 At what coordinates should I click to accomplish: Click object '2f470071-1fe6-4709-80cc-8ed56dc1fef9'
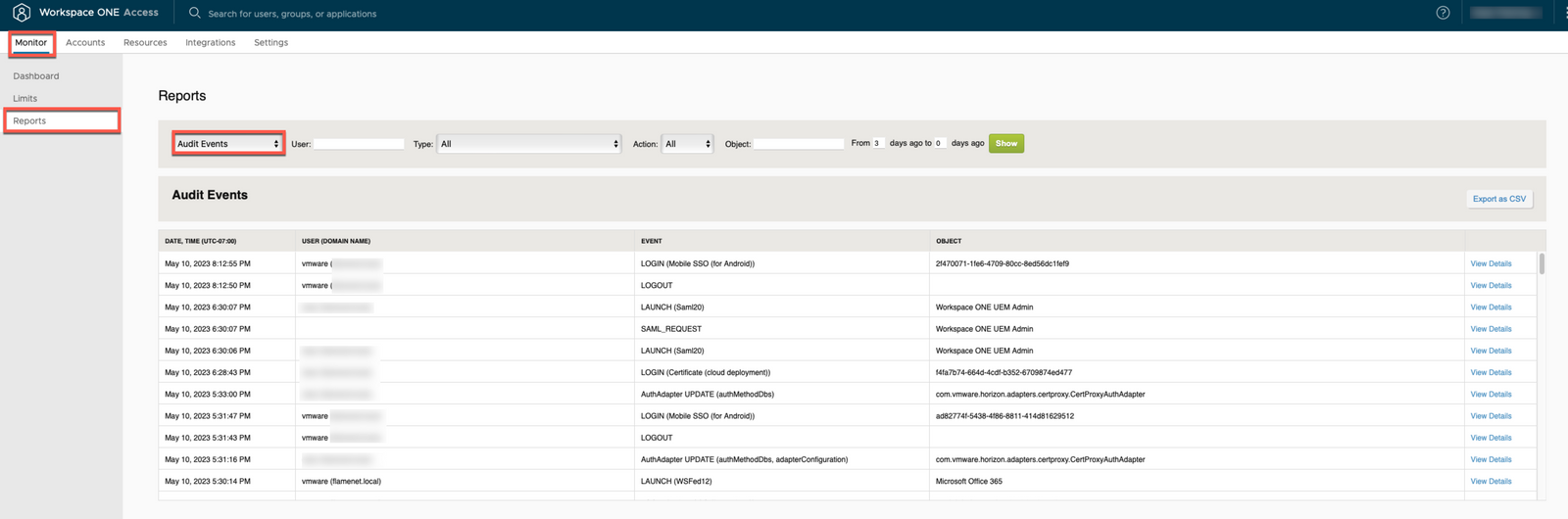[1003, 263]
